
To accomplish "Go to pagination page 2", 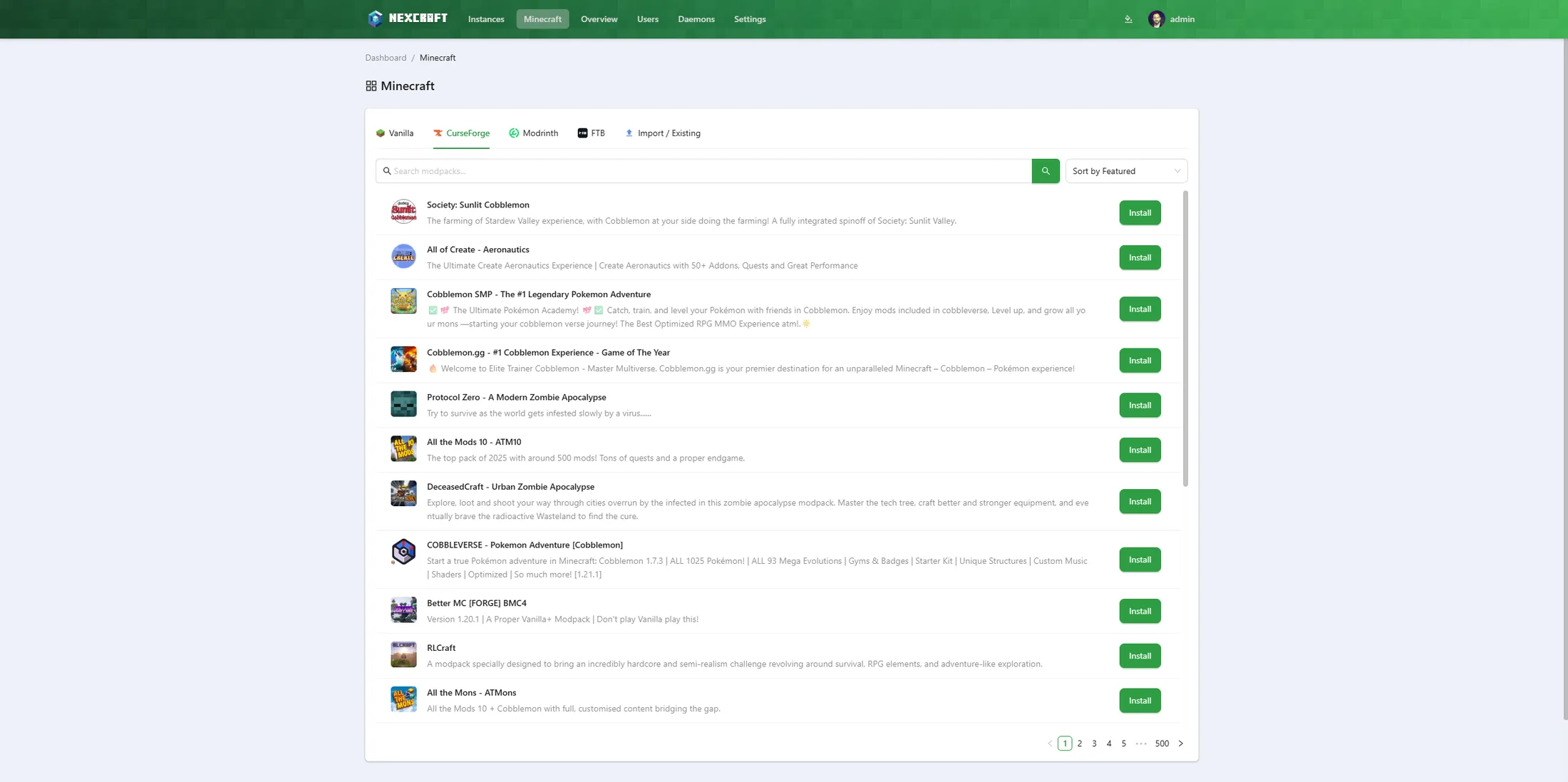I will point(1079,744).
